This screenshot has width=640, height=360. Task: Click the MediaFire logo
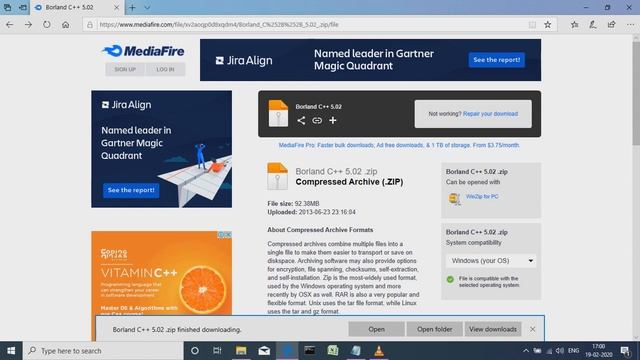point(143,51)
